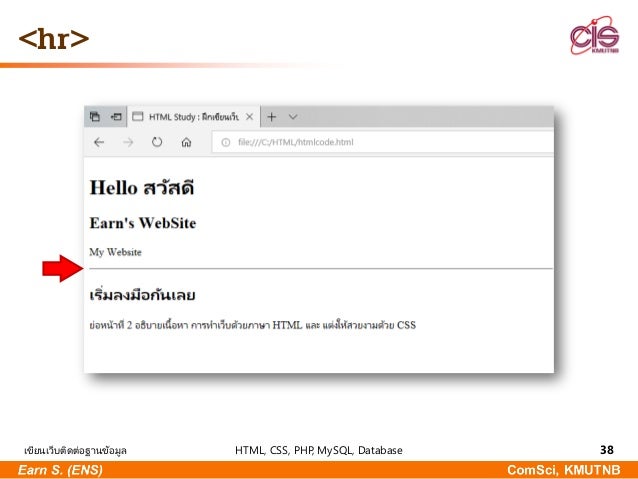Click footer text "Earn S. (ENS)"

click(x=60, y=470)
